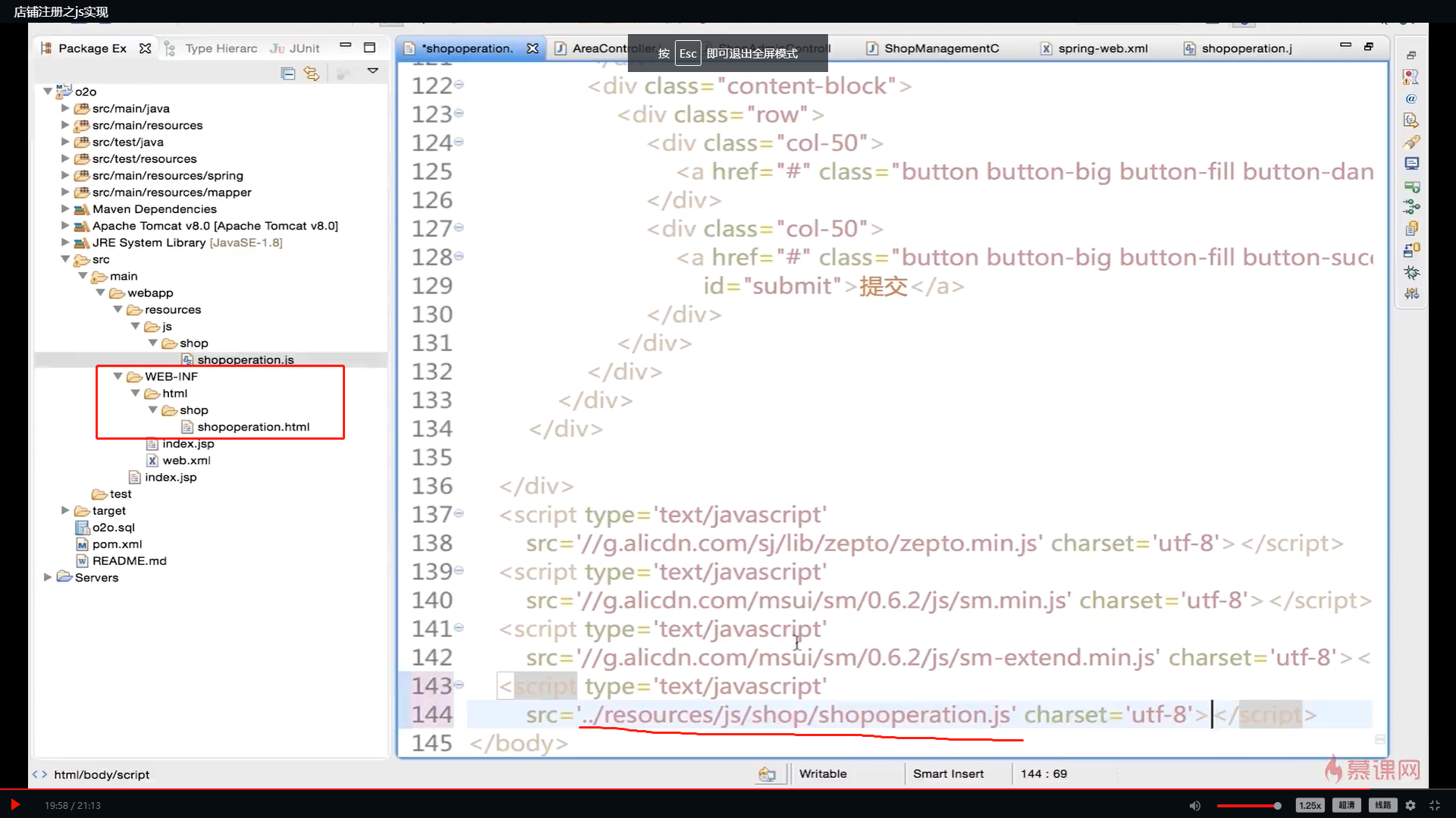Collapse the WEB-INF folder
The image size is (1456, 818).
point(118,376)
